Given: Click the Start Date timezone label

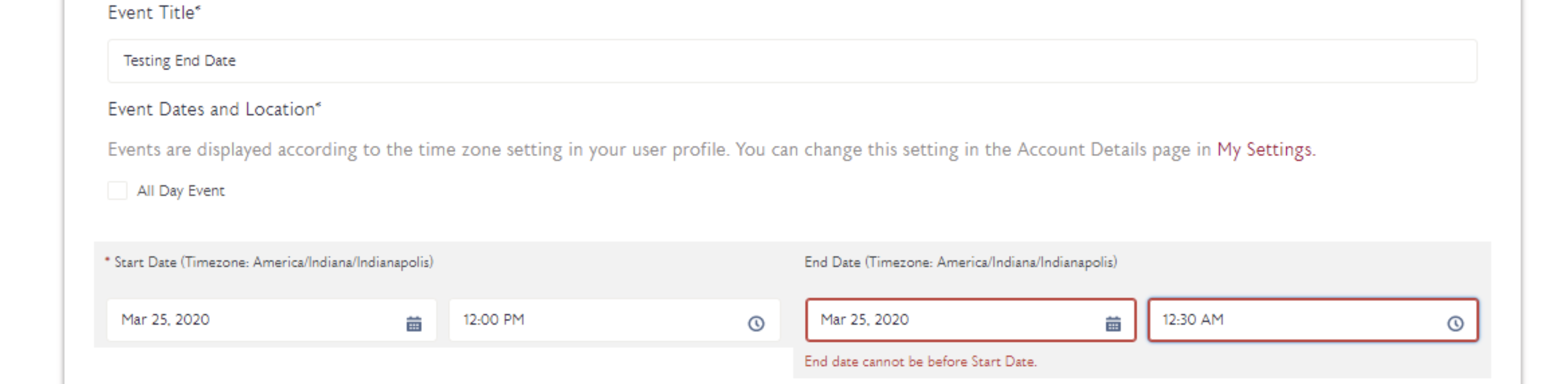Looking at the screenshot, I should (274, 262).
